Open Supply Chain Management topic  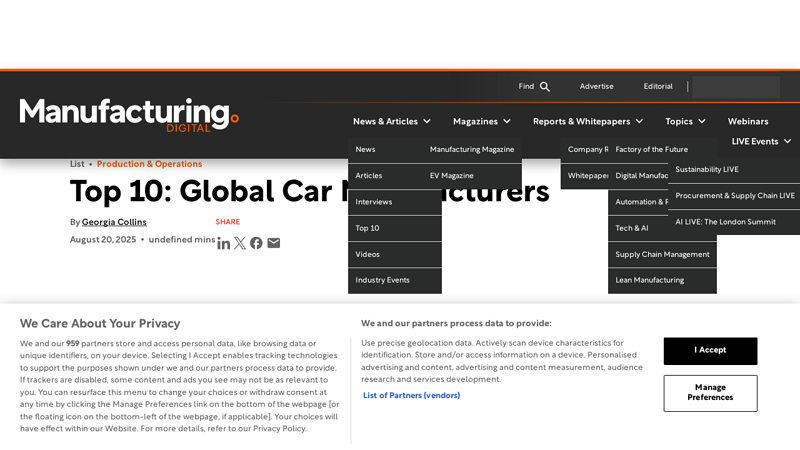(x=662, y=254)
